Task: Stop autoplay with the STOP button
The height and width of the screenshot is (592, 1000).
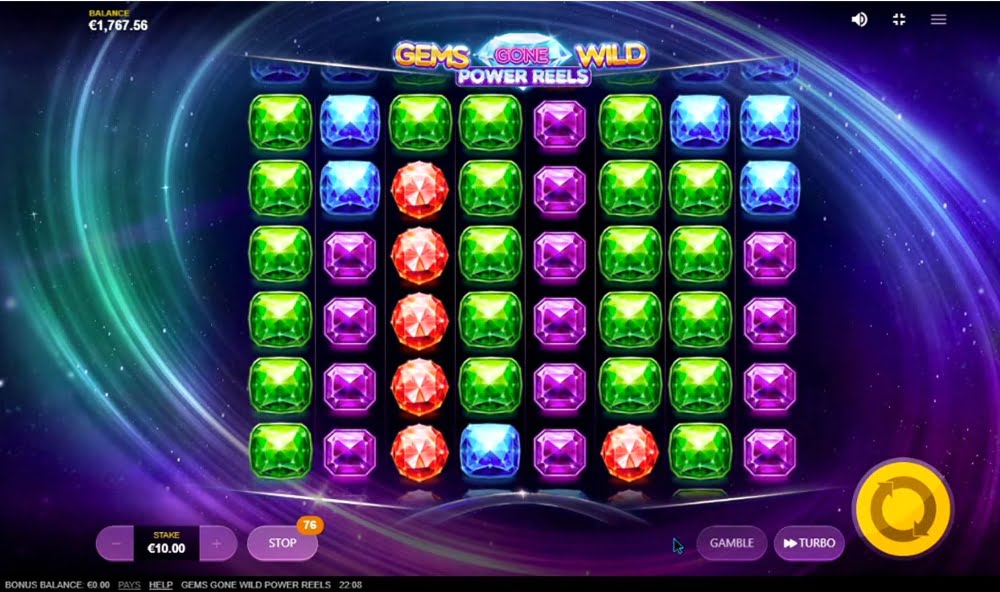Action: tap(282, 543)
